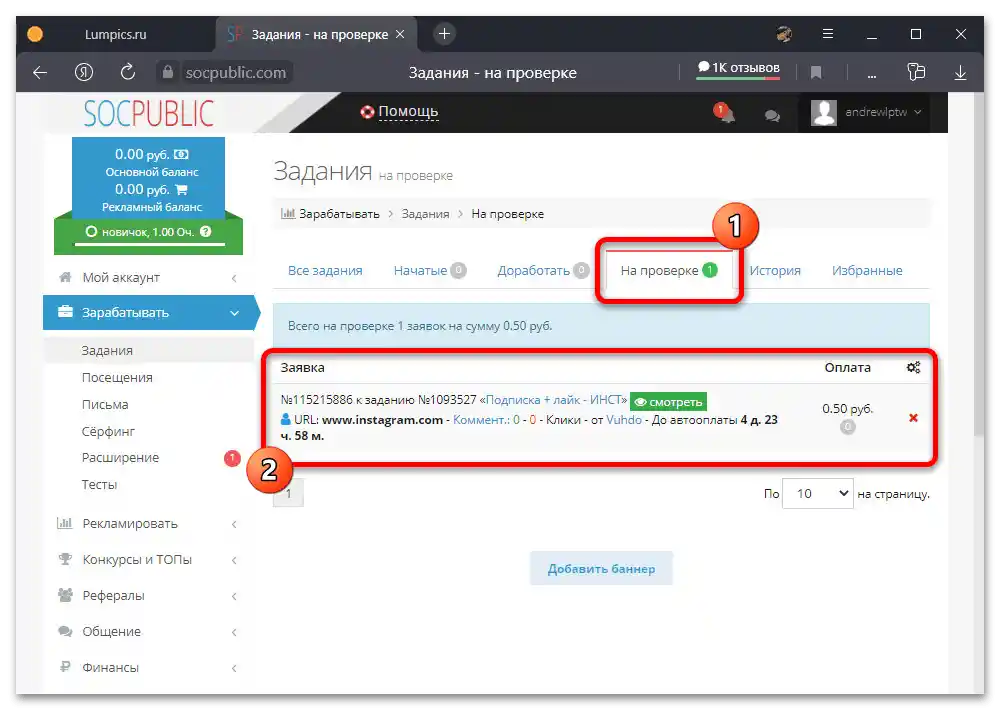1000x710 pixels.
Task: Close the Задания - на проверке tab
Action: point(400,34)
